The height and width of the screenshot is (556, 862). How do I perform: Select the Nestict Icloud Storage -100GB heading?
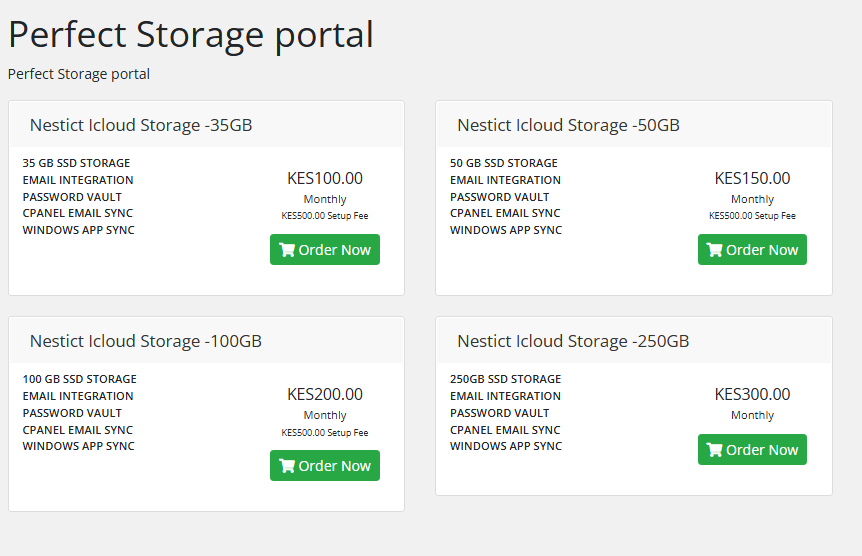click(146, 341)
